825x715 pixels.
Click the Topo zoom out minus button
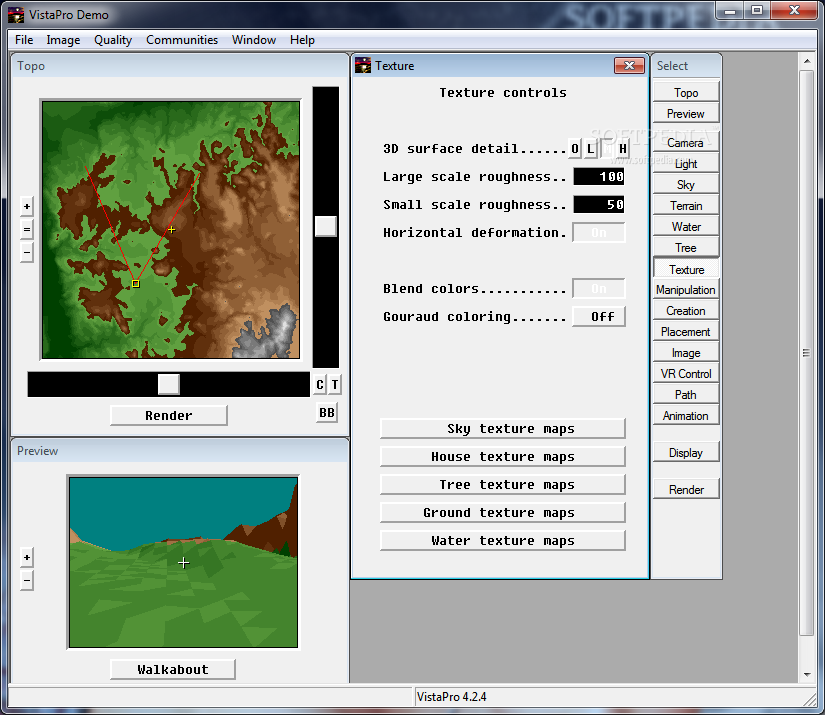pos(27,253)
